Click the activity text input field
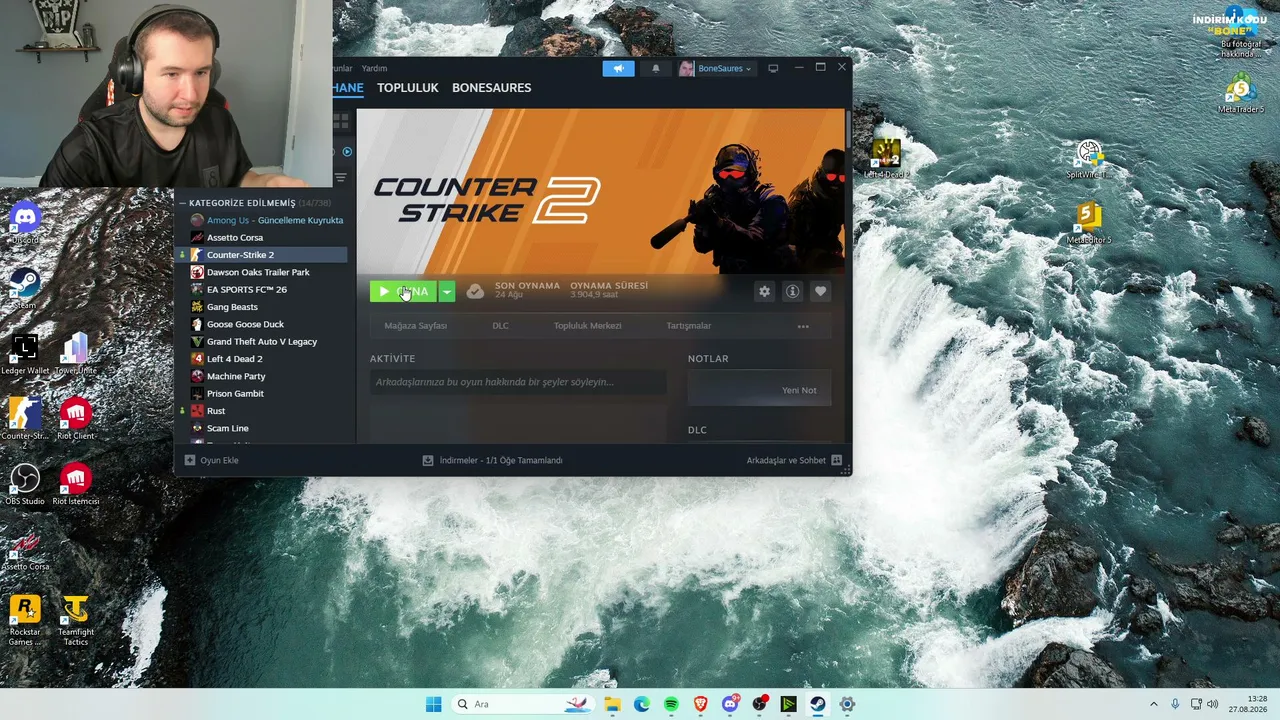Screen dimensions: 1280x720 518,382
